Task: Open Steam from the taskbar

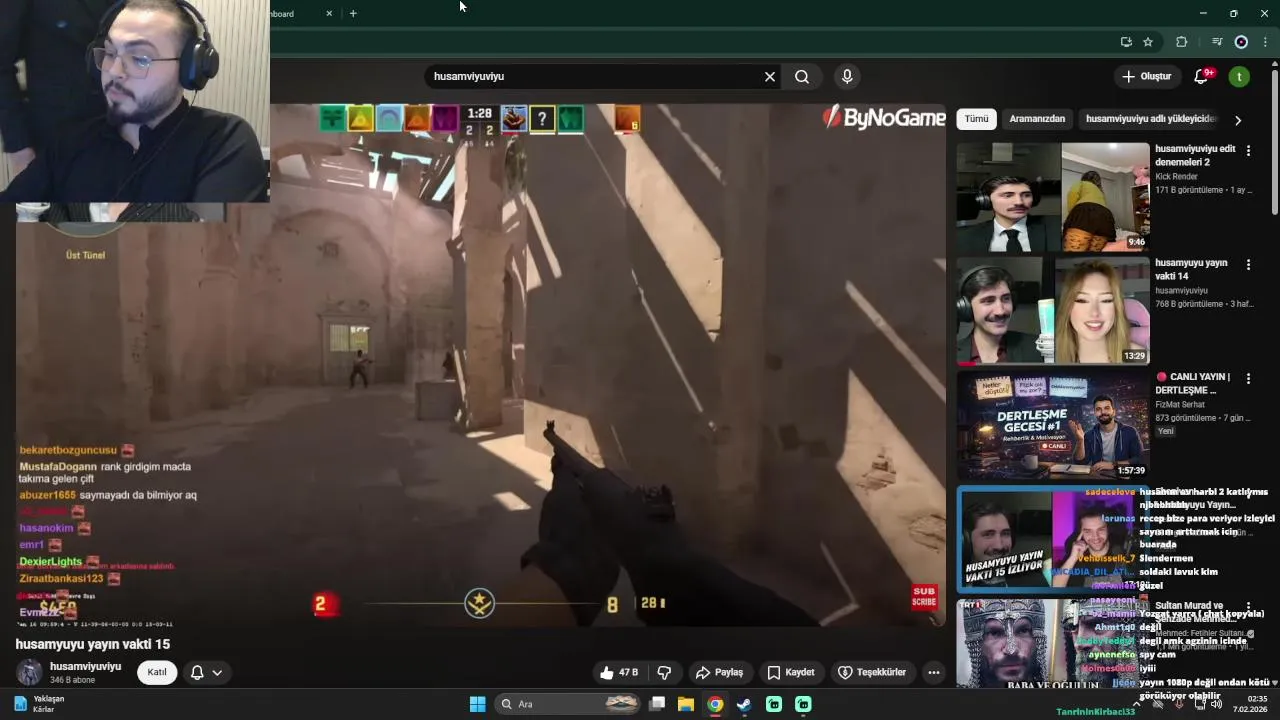Action: point(744,704)
